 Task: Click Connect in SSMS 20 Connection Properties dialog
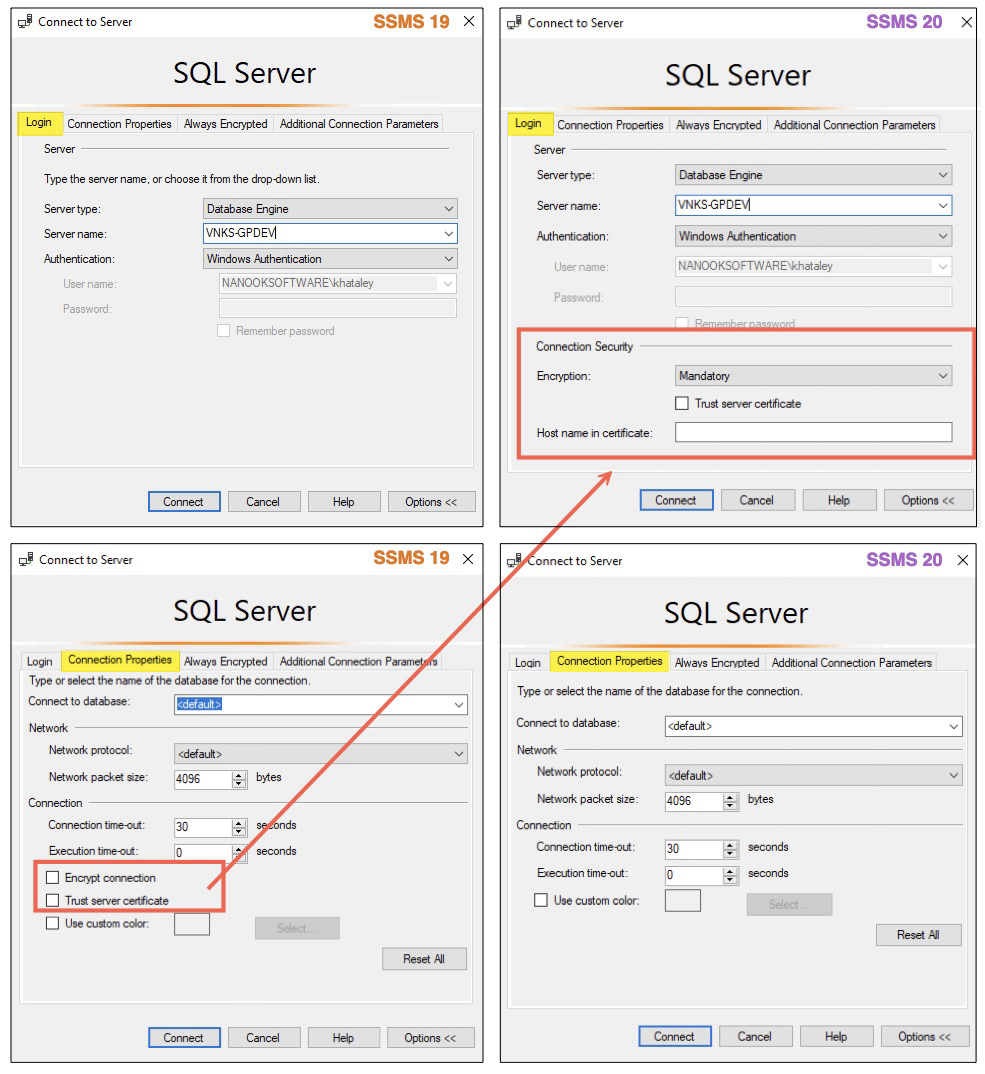tap(674, 1036)
